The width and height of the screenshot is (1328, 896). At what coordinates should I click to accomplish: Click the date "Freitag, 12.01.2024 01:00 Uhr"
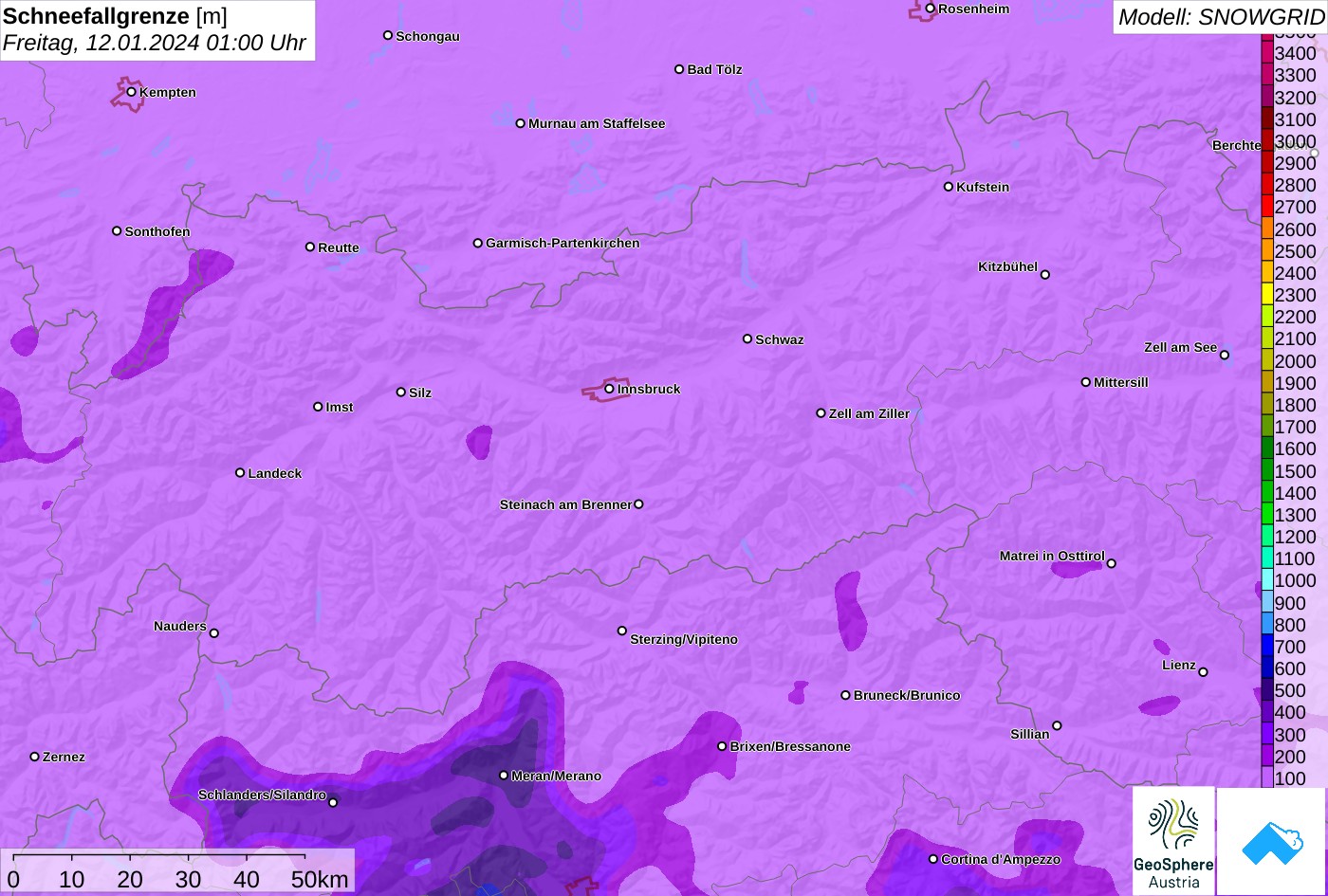[x=155, y=43]
